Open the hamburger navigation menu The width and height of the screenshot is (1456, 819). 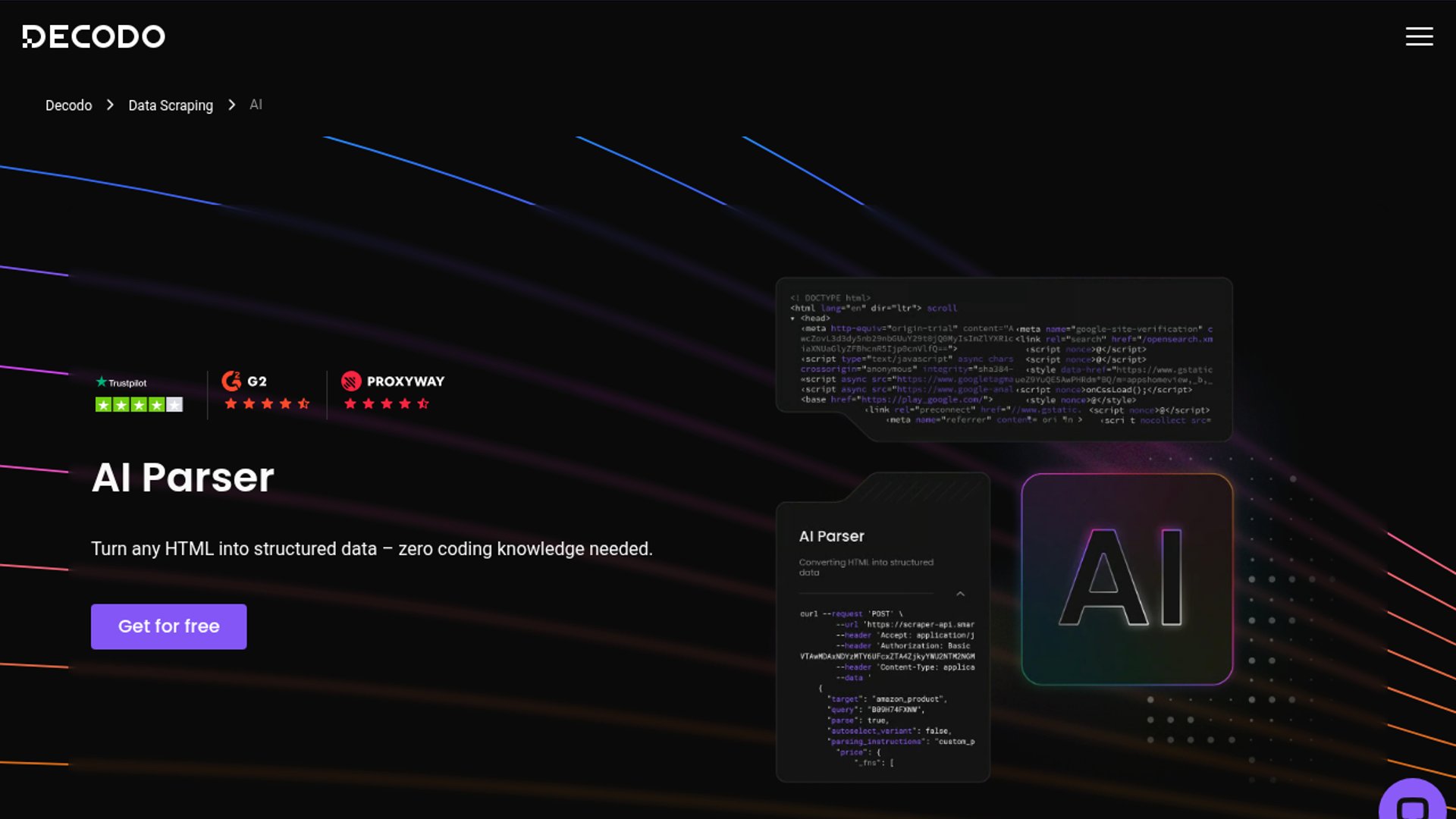[1419, 36]
